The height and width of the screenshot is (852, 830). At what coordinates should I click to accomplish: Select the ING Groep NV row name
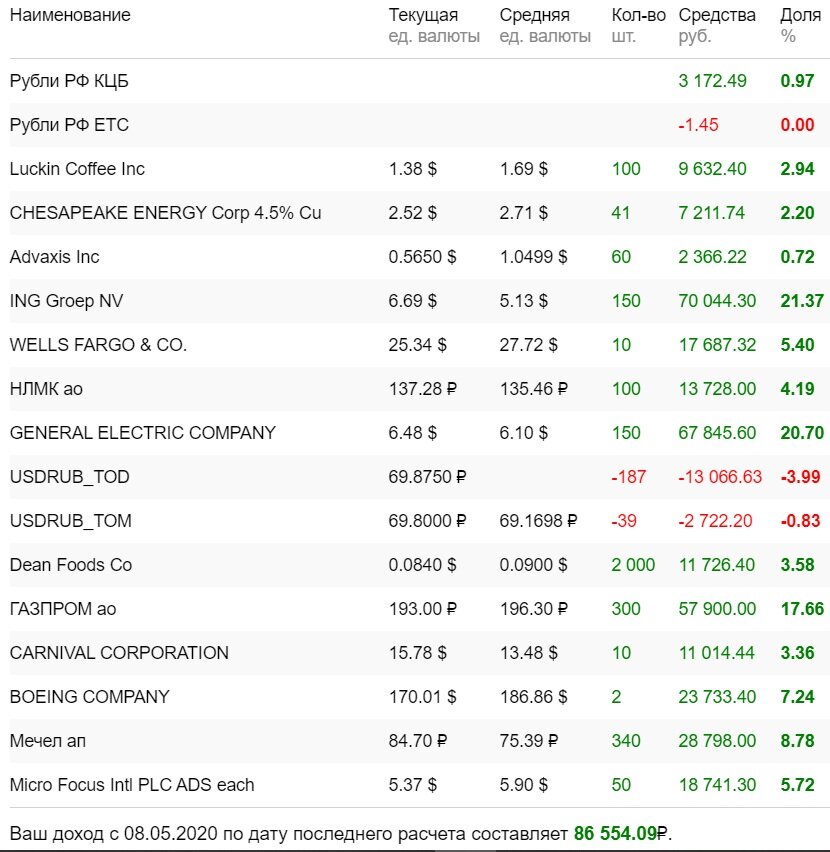[x=66, y=301]
